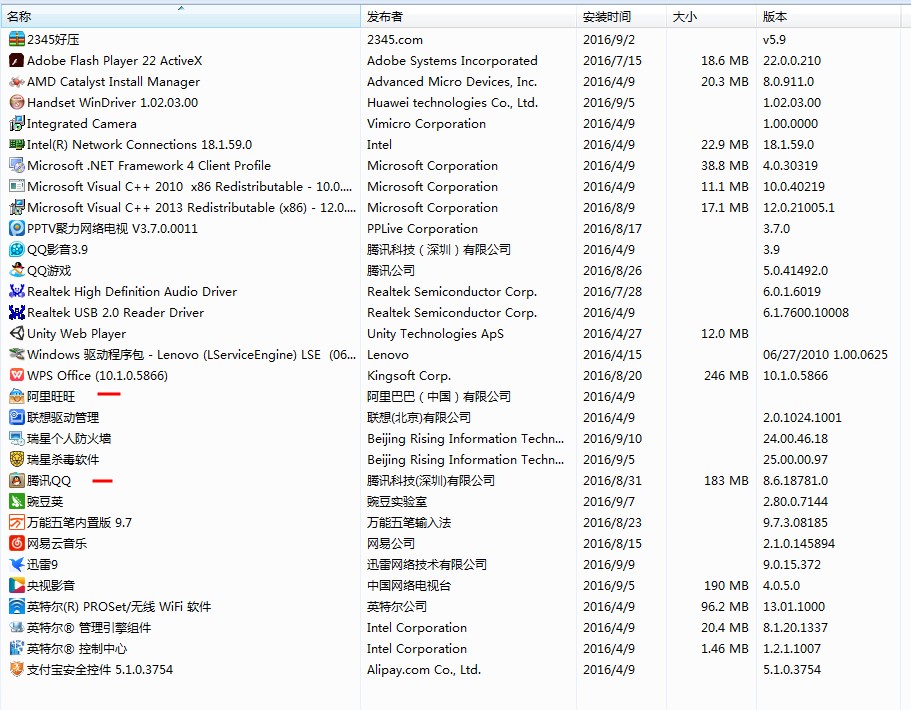Select the '腾讯QQ' program name
This screenshot has width=911, height=710.
pyautogui.click(x=49, y=480)
